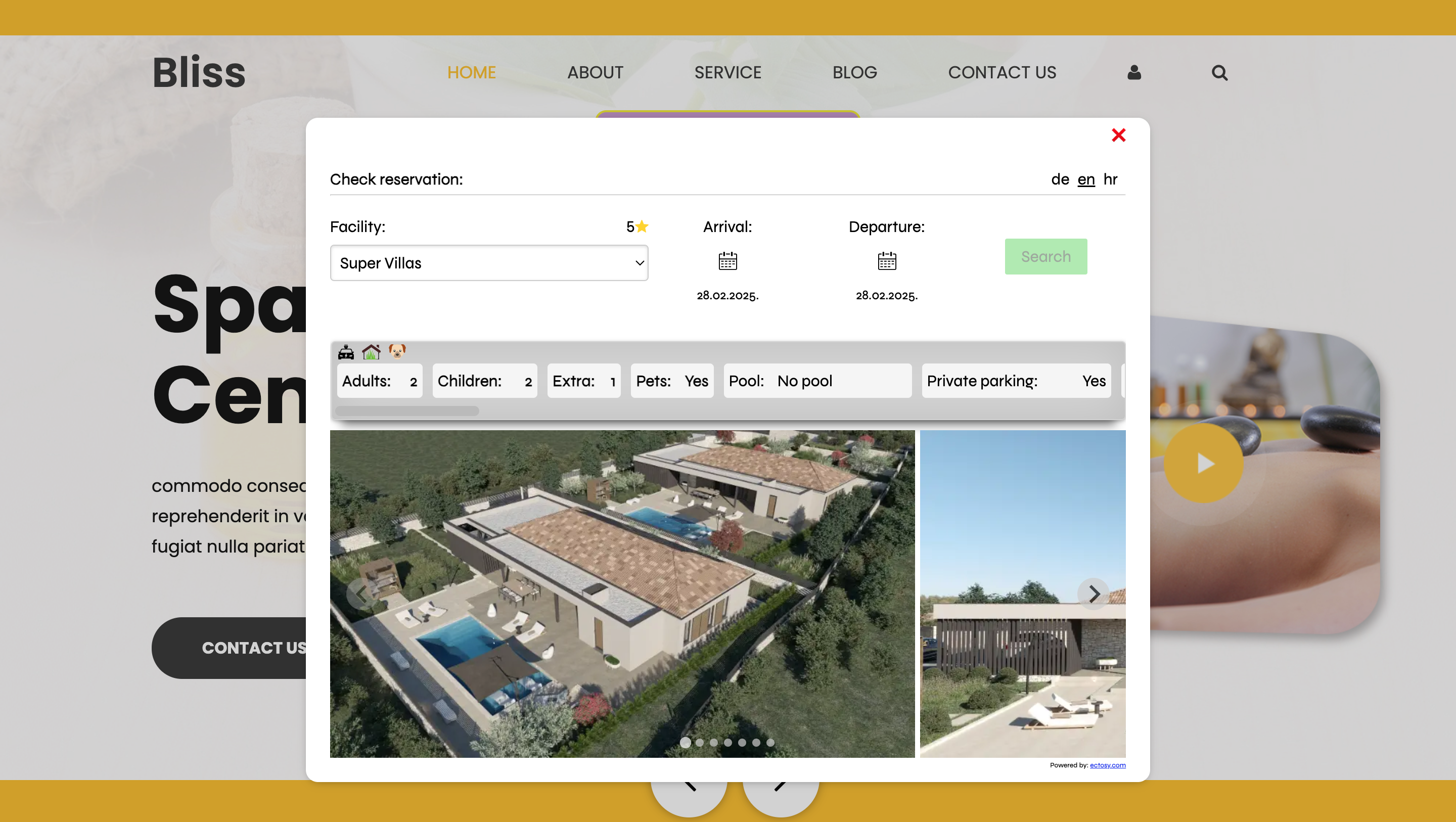Image resolution: width=1456 pixels, height=822 pixels.
Task: Select the first gallery pagination dot
Action: [685, 742]
